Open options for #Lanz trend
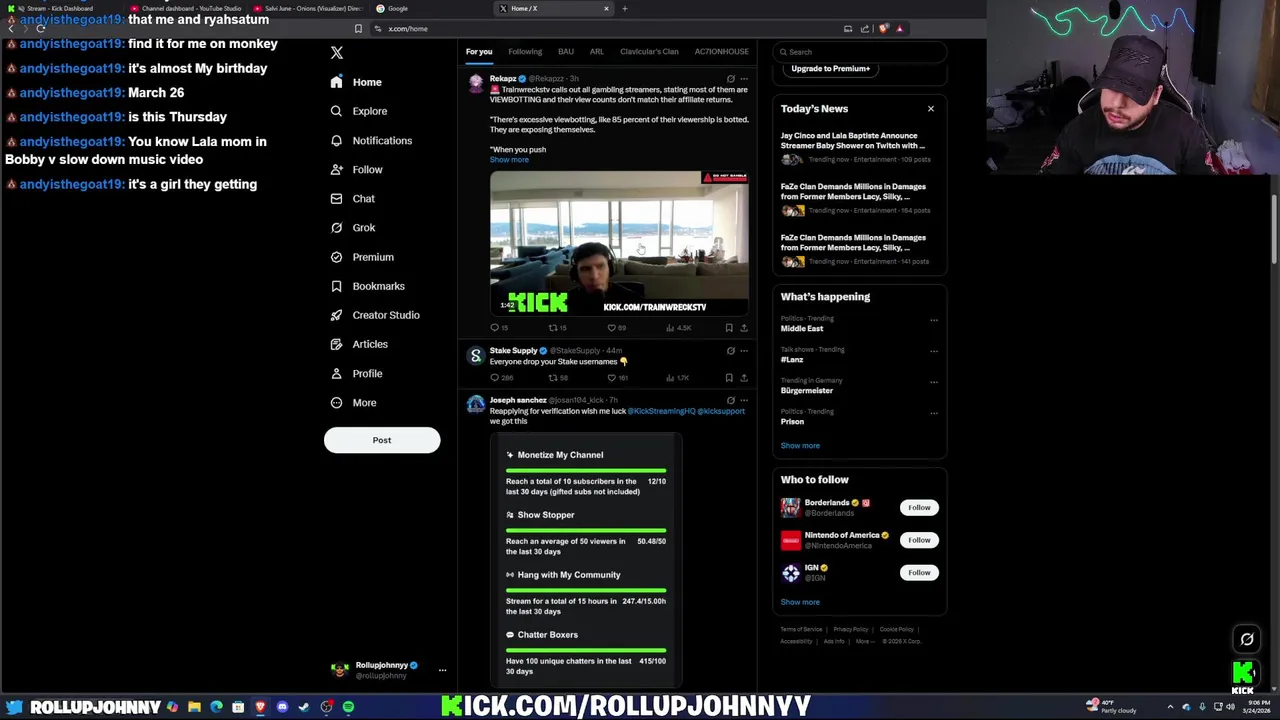The image size is (1280, 720). 934,351
